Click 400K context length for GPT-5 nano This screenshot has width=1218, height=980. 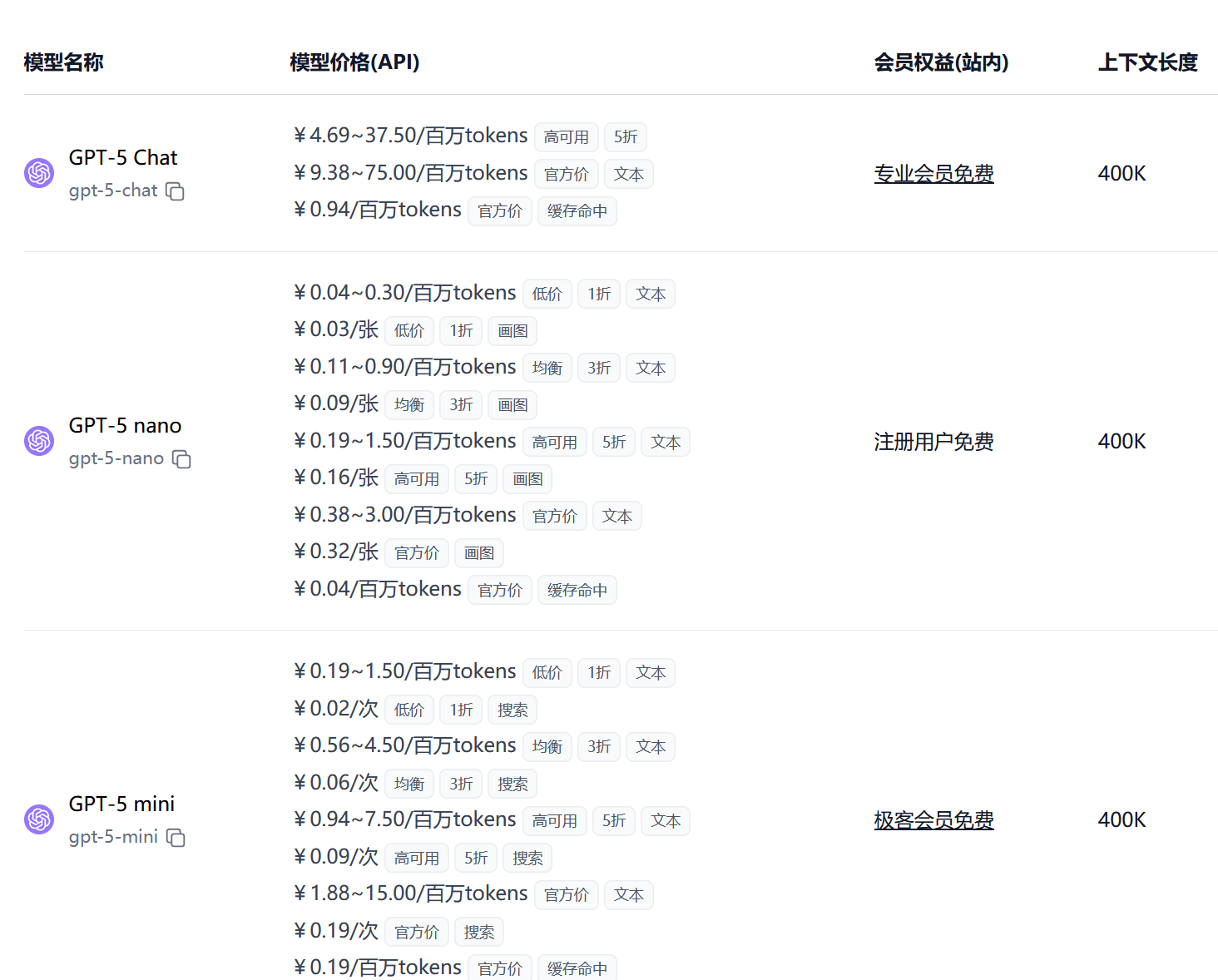(1121, 441)
